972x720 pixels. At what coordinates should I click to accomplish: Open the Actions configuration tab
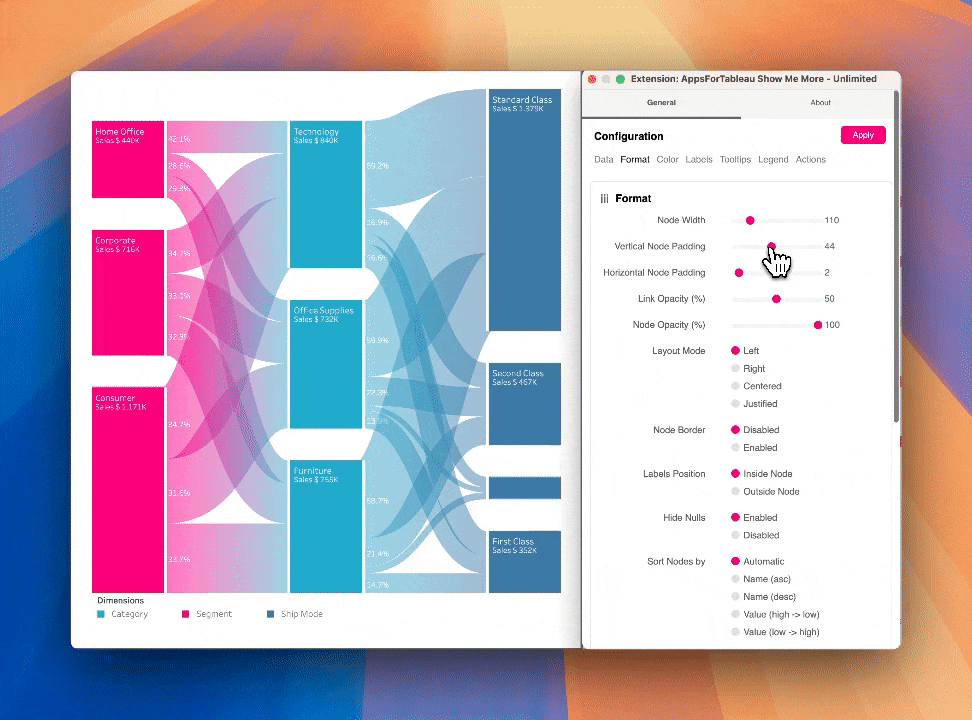click(x=810, y=160)
